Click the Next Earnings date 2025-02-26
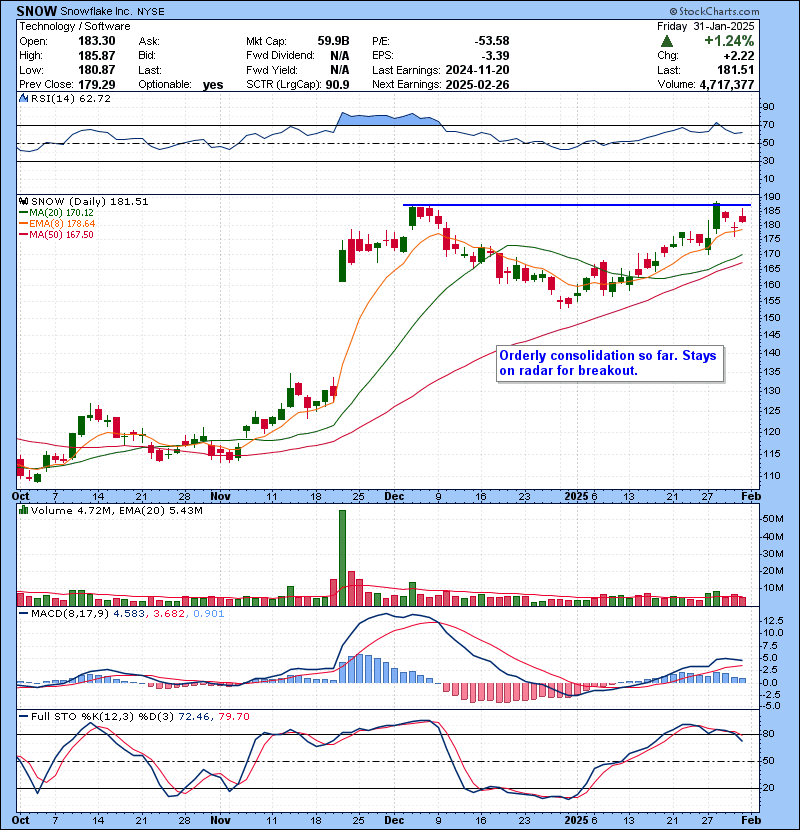Screen dimensions: 800x830 pyautogui.click(x=477, y=84)
